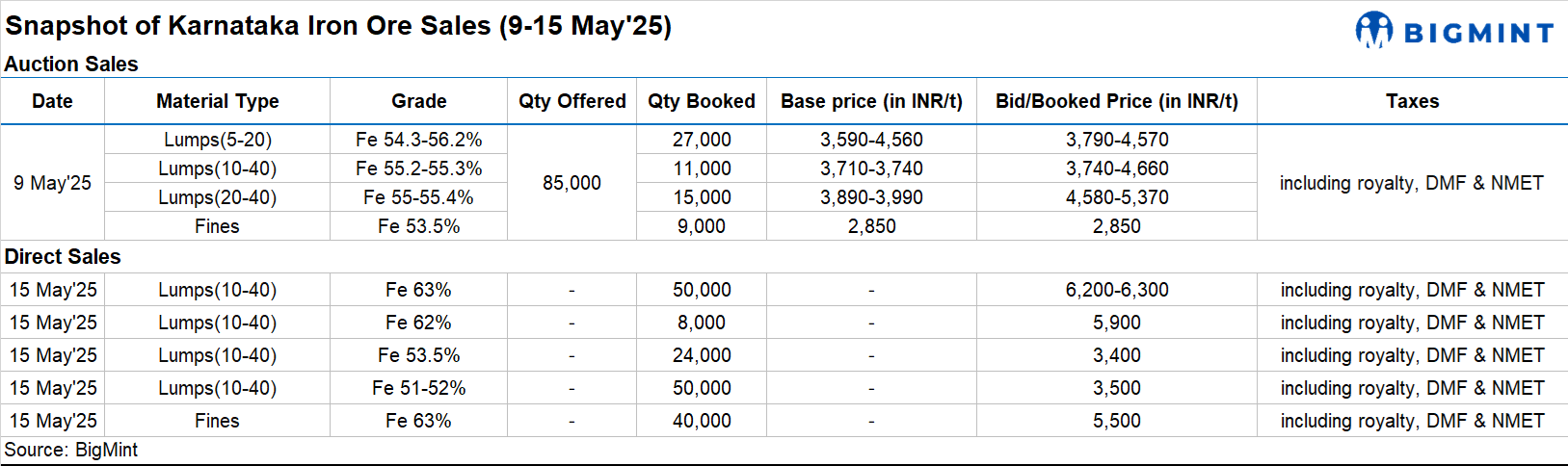Select the Qty Offered column header
The height and width of the screenshot is (466, 1568).
tap(571, 101)
